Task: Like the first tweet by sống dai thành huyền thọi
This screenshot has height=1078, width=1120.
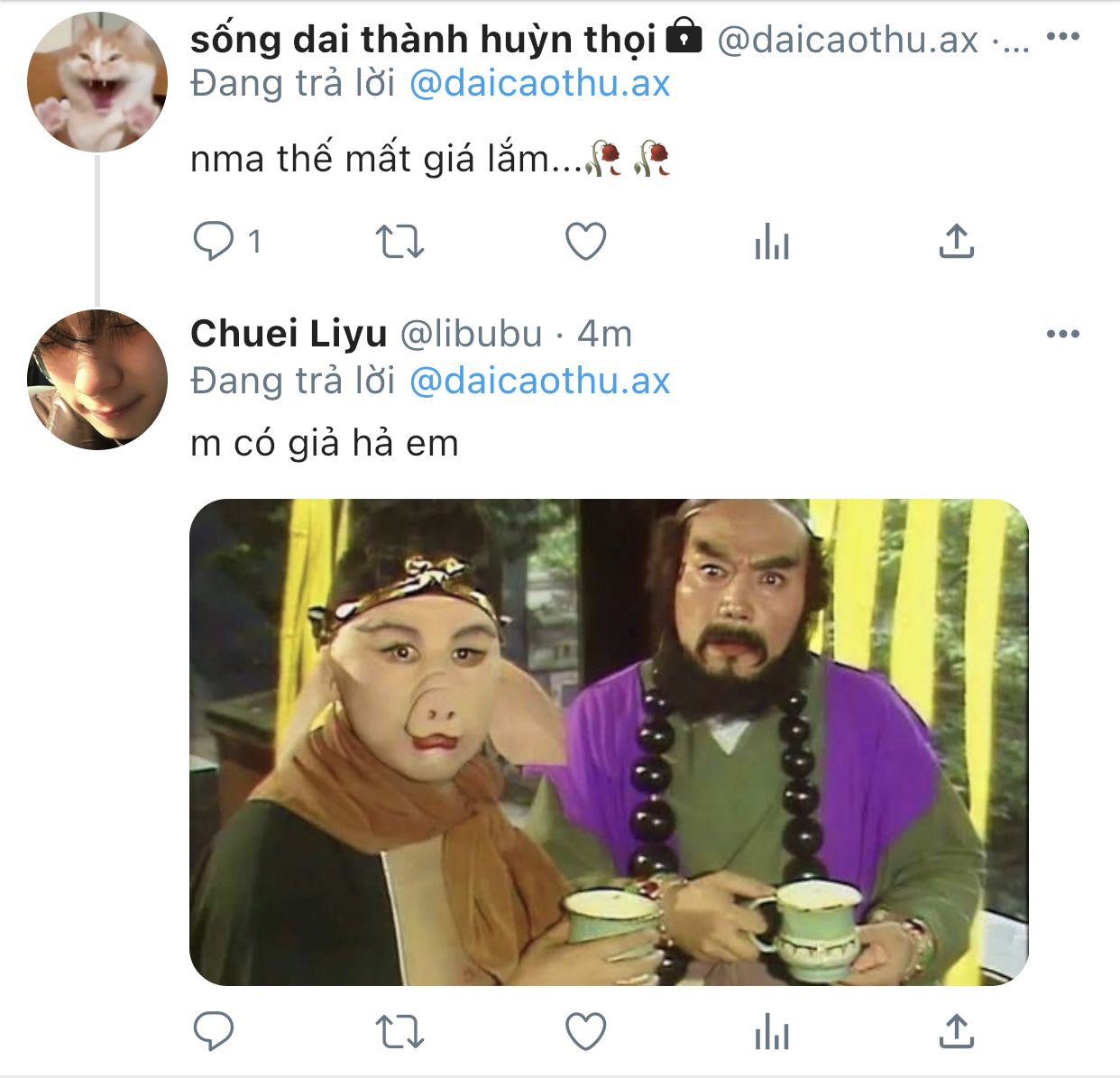Action: click(585, 241)
